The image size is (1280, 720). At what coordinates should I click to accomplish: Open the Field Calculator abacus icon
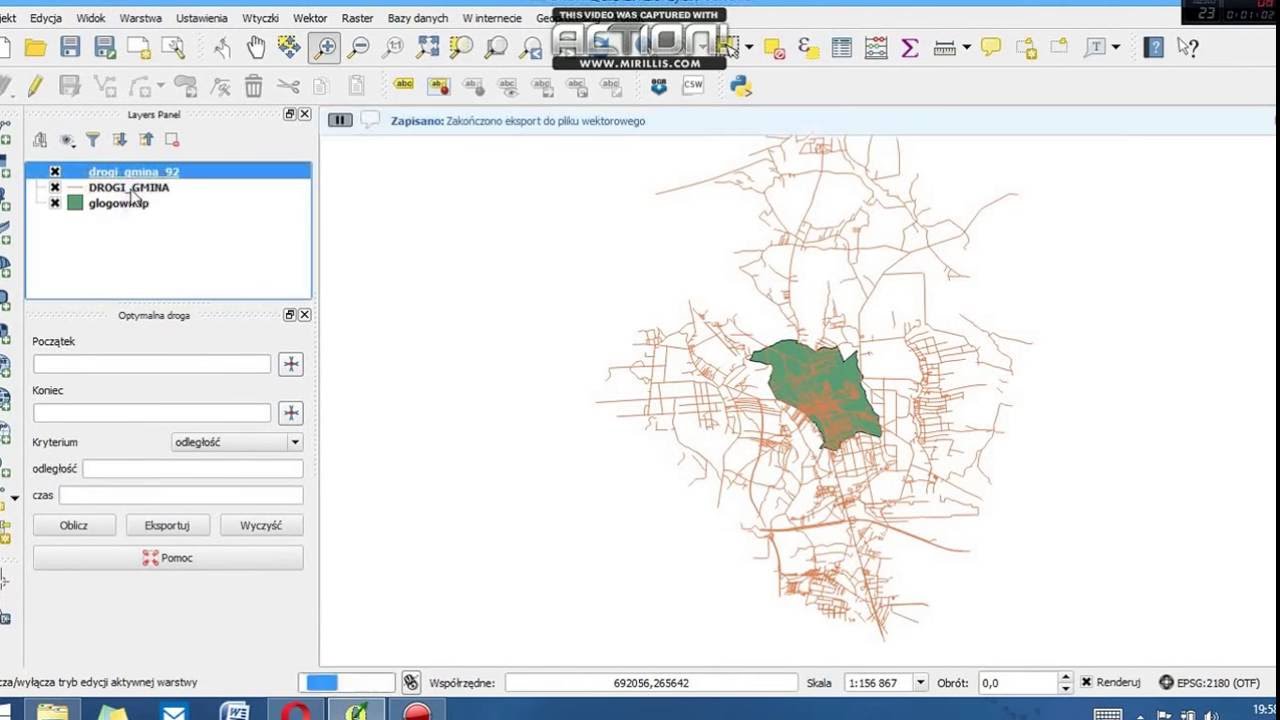876,47
